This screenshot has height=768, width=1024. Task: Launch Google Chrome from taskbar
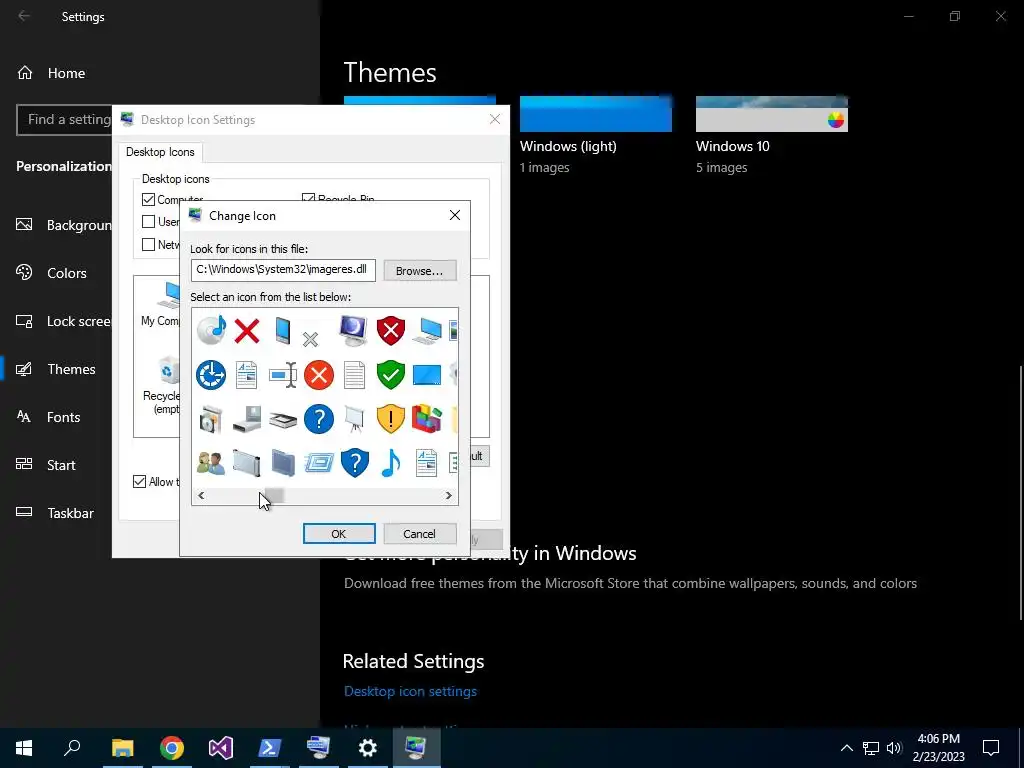pyautogui.click(x=172, y=748)
